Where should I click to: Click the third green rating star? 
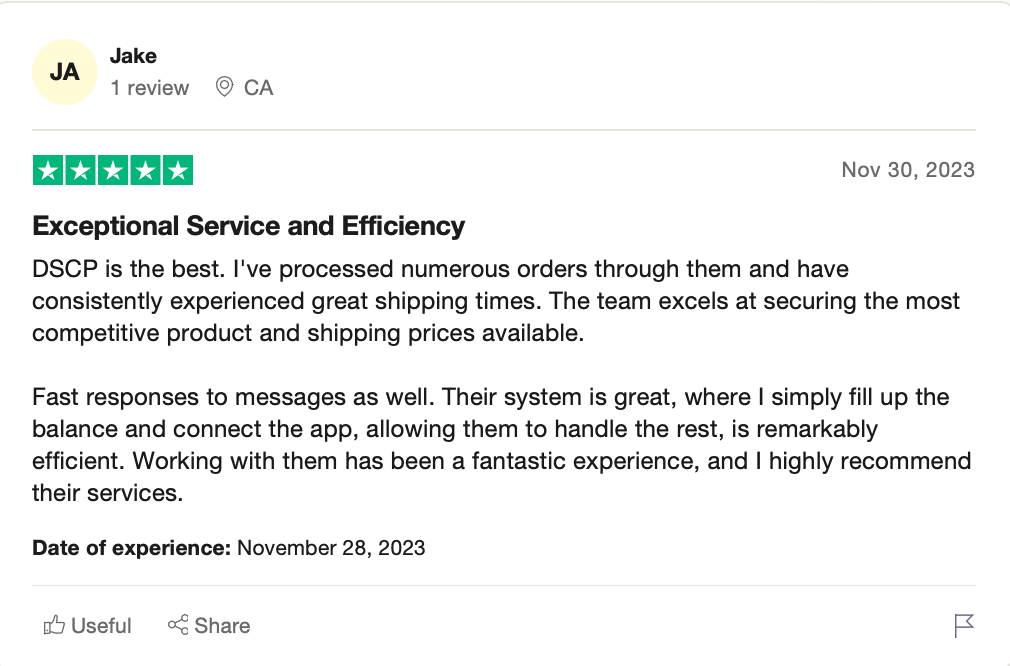(x=113, y=171)
